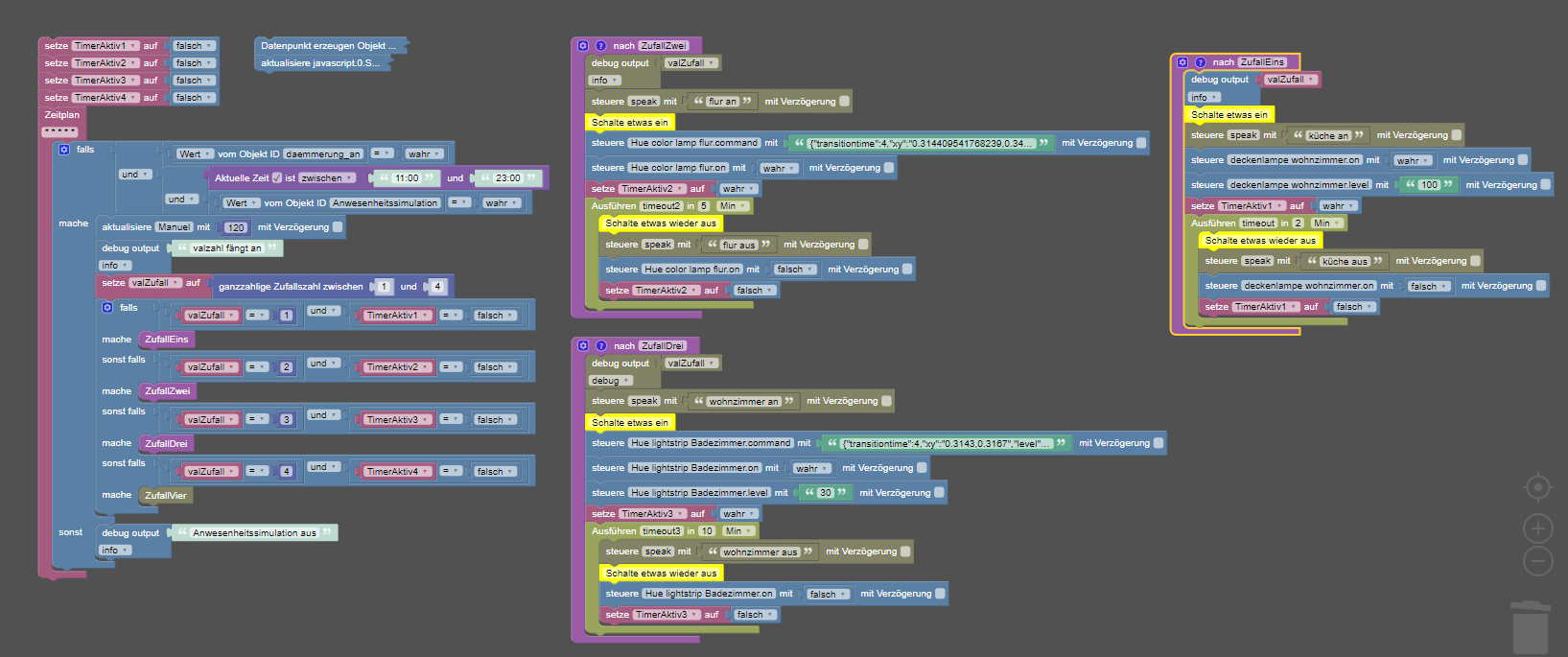Edit the timeout3 delay value 10

click(707, 531)
